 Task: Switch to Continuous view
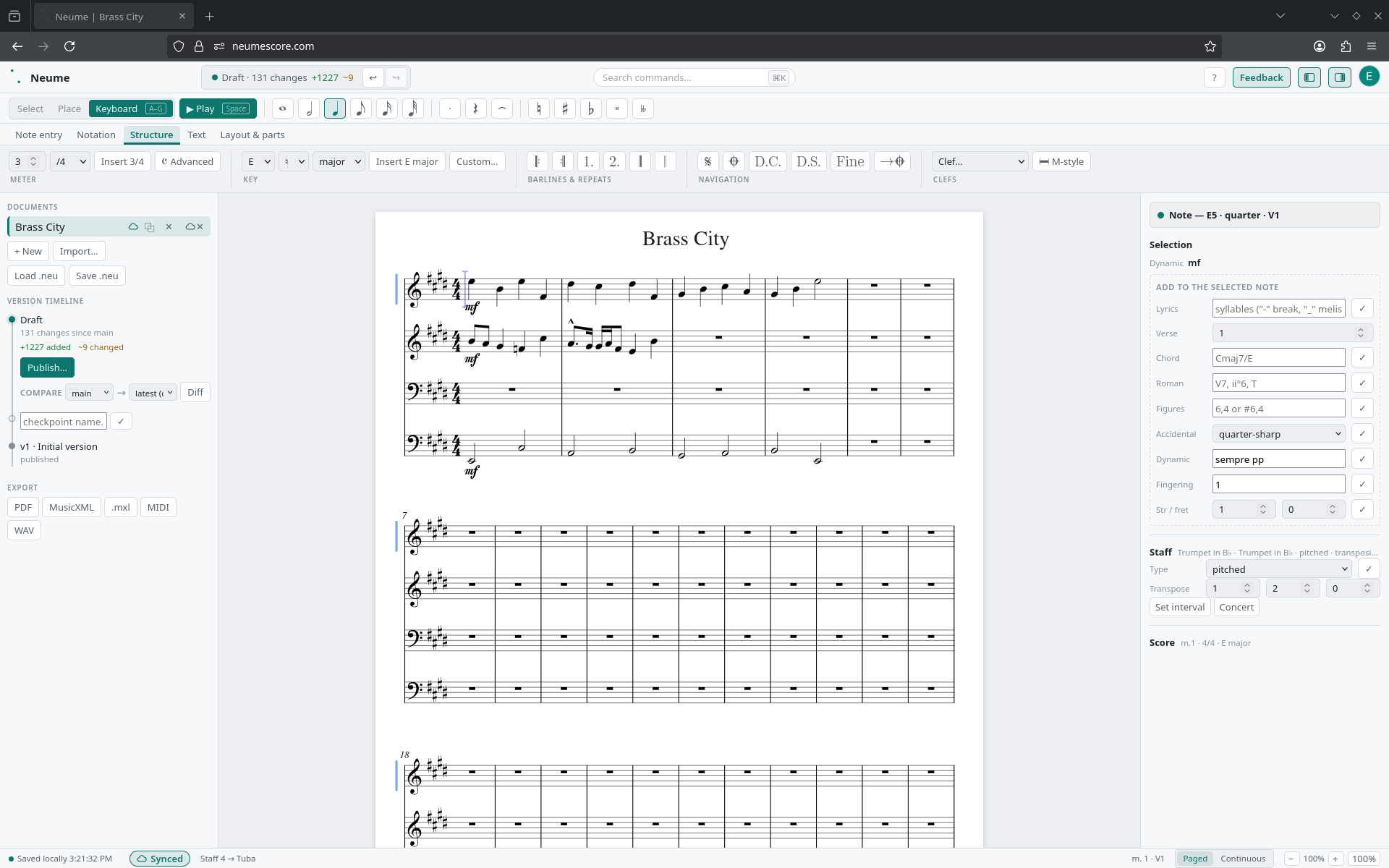point(1243,859)
